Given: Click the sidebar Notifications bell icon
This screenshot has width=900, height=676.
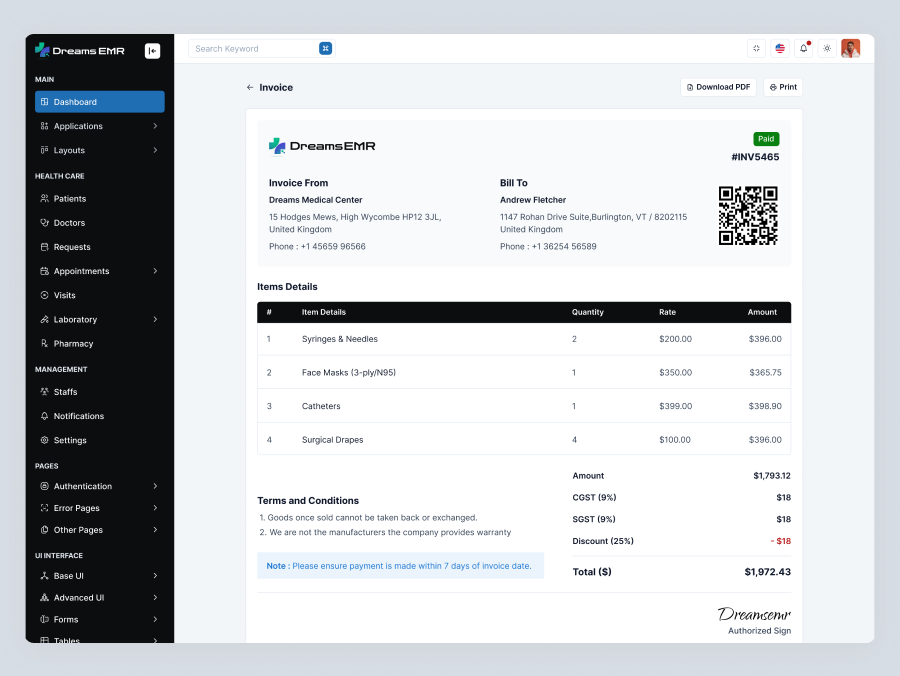Looking at the screenshot, I should click(44, 415).
